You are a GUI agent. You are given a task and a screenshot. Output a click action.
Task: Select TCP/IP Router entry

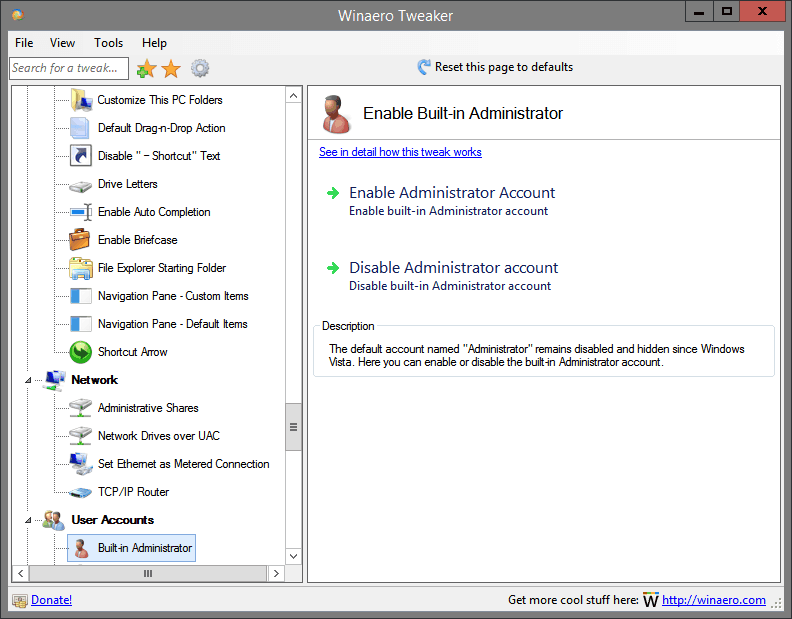(133, 492)
